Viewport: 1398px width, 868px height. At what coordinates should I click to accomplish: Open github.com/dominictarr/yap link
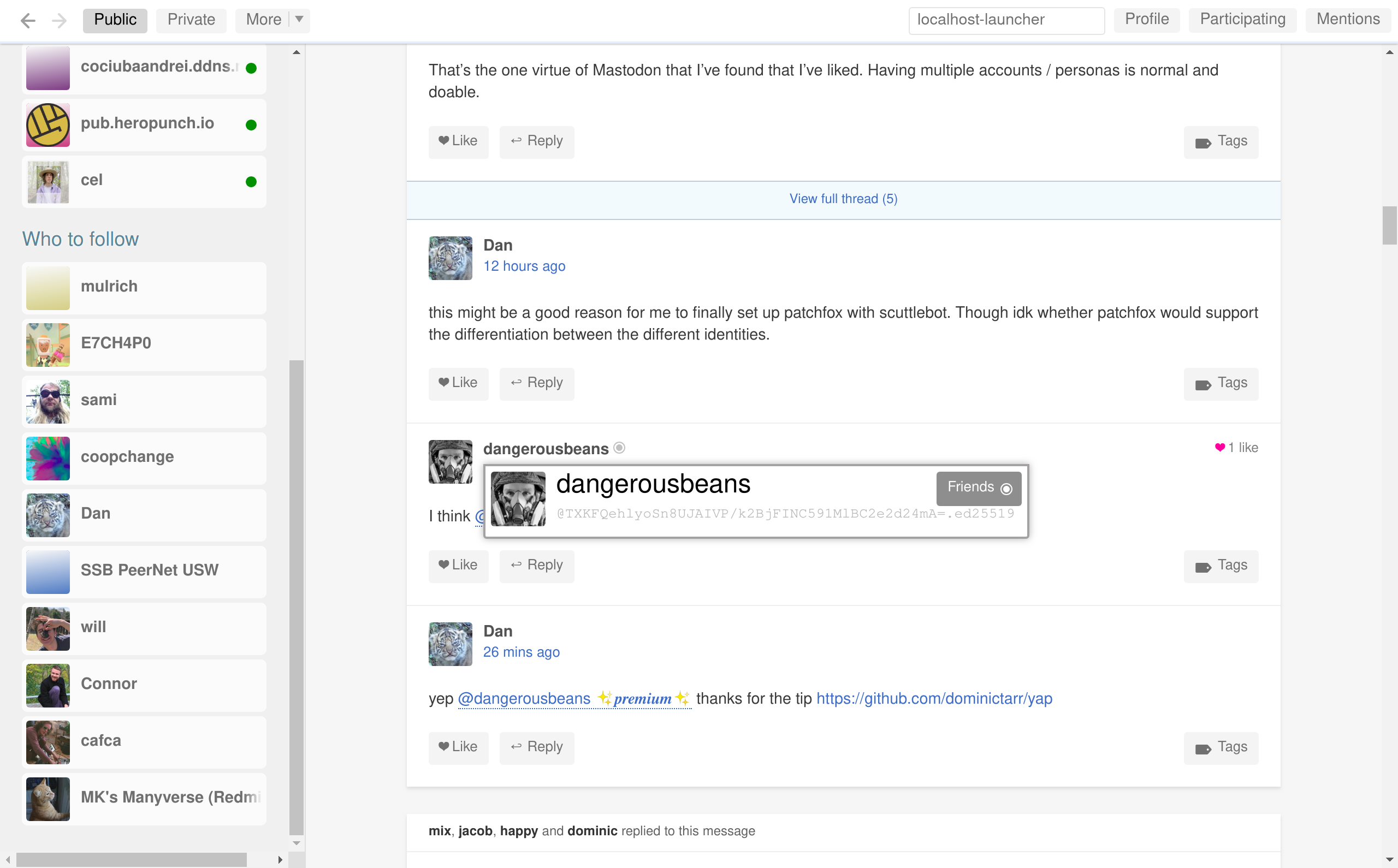pos(934,699)
